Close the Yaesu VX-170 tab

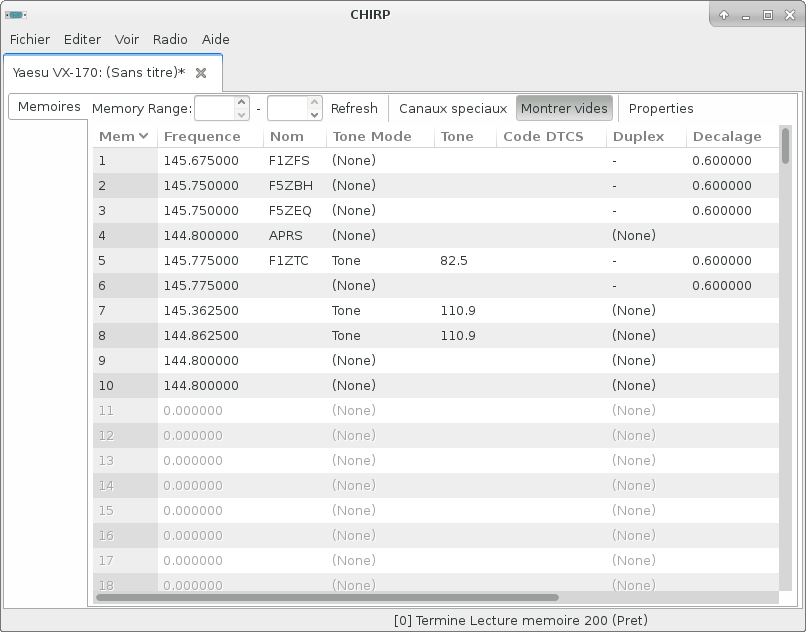click(x=201, y=73)
